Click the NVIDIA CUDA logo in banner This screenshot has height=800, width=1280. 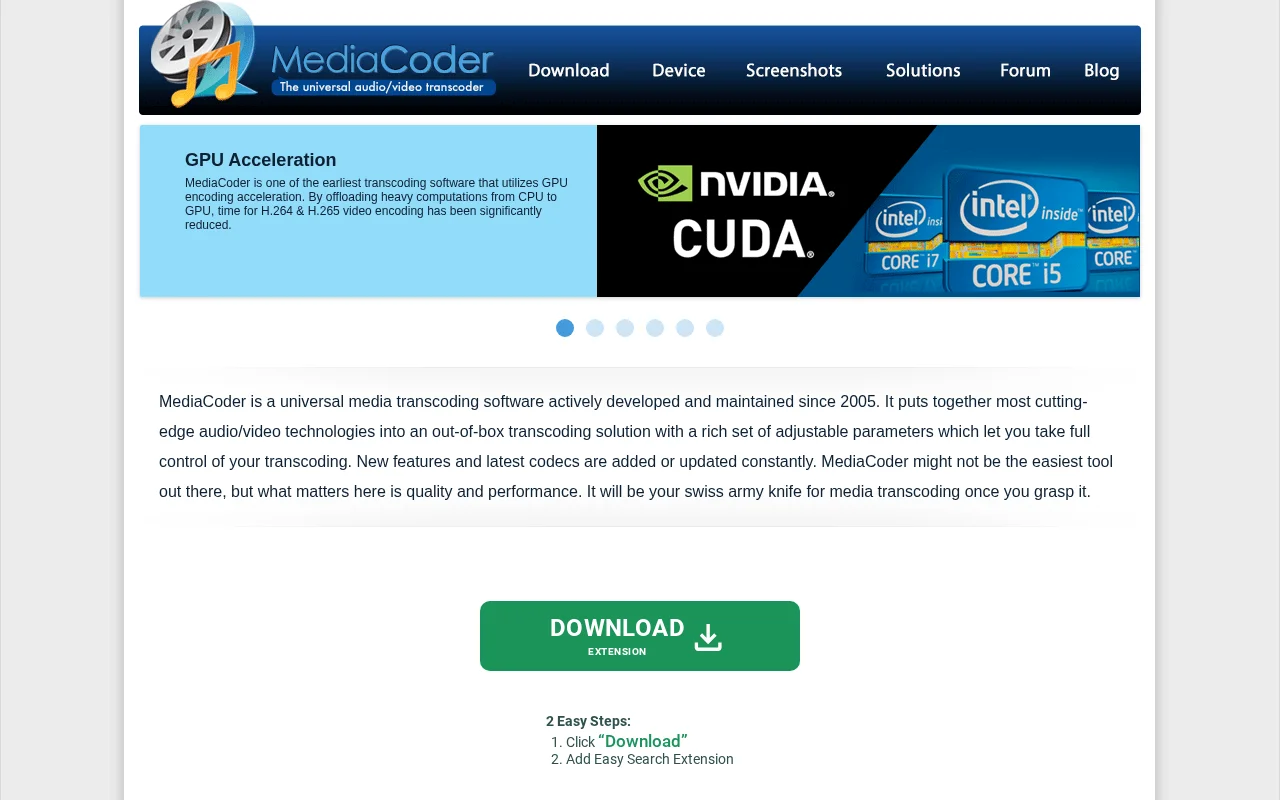coord(736,211)
